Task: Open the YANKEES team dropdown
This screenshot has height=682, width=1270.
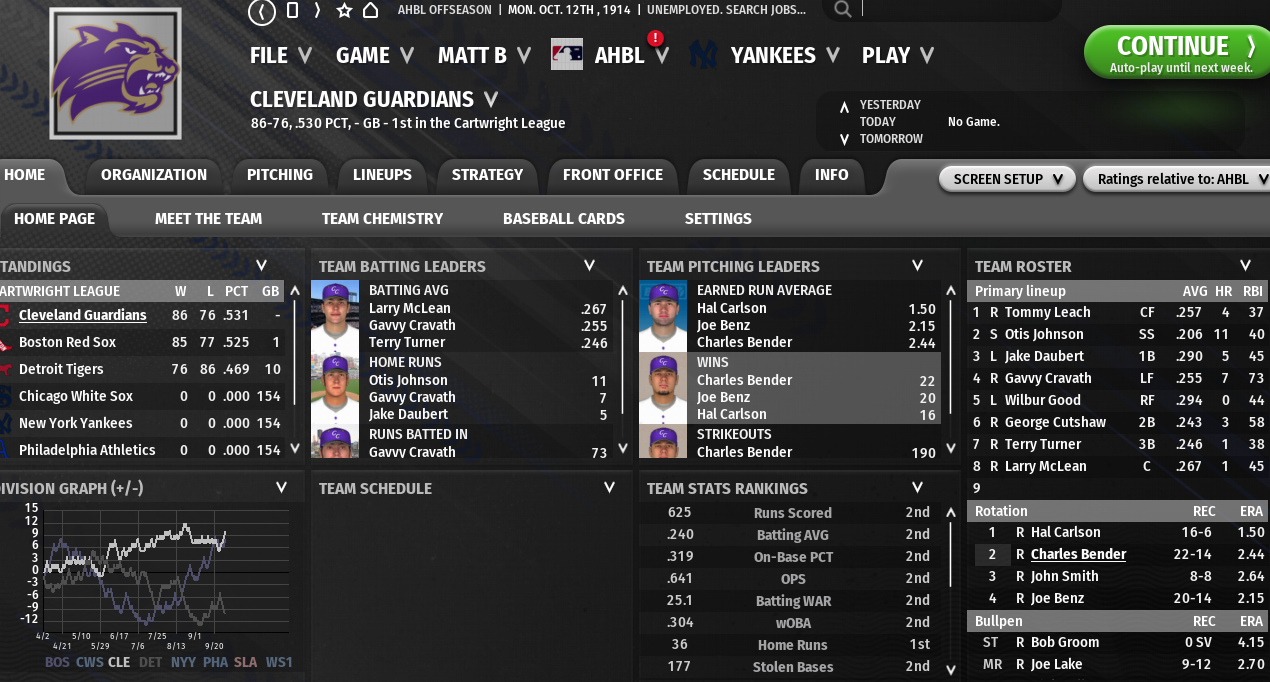Action: pos(785,56)
